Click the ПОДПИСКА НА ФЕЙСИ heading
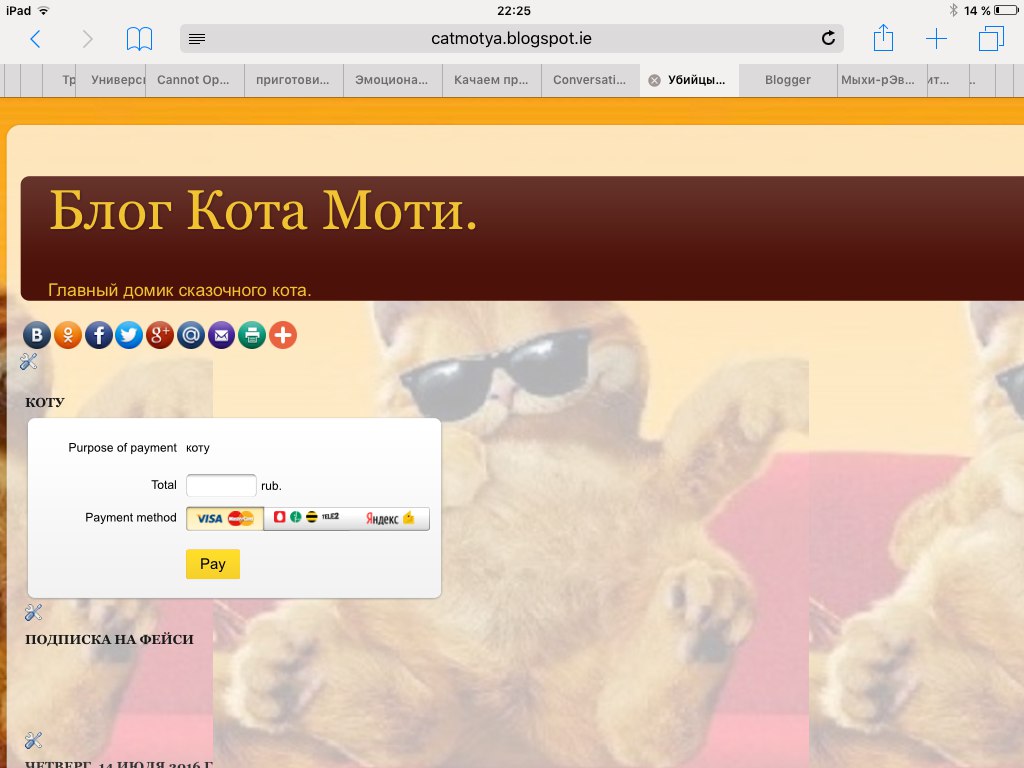 109,639
